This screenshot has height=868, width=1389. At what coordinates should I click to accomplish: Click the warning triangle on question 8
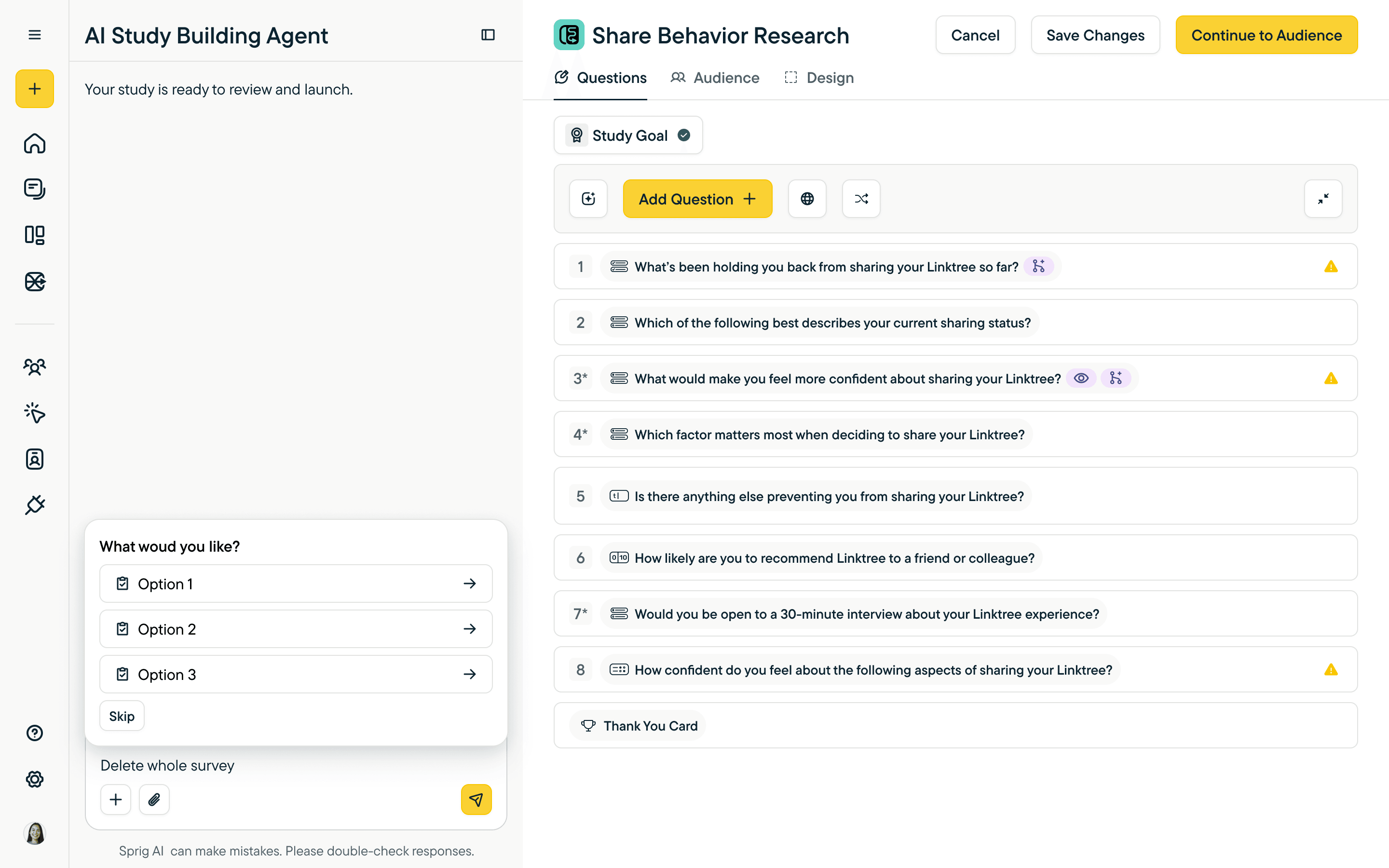1331,669
